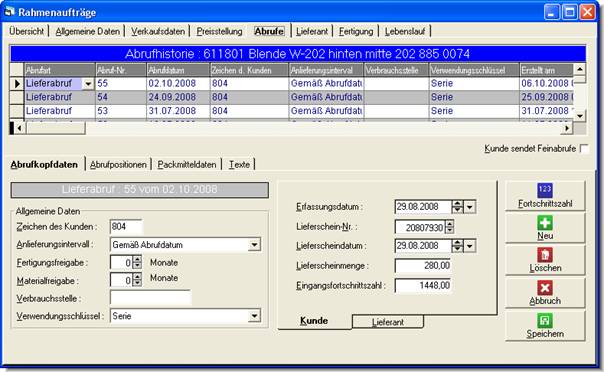Switch to the Übersicht tab
Screen dimensions: 604x372
click(x=27, y=31)
